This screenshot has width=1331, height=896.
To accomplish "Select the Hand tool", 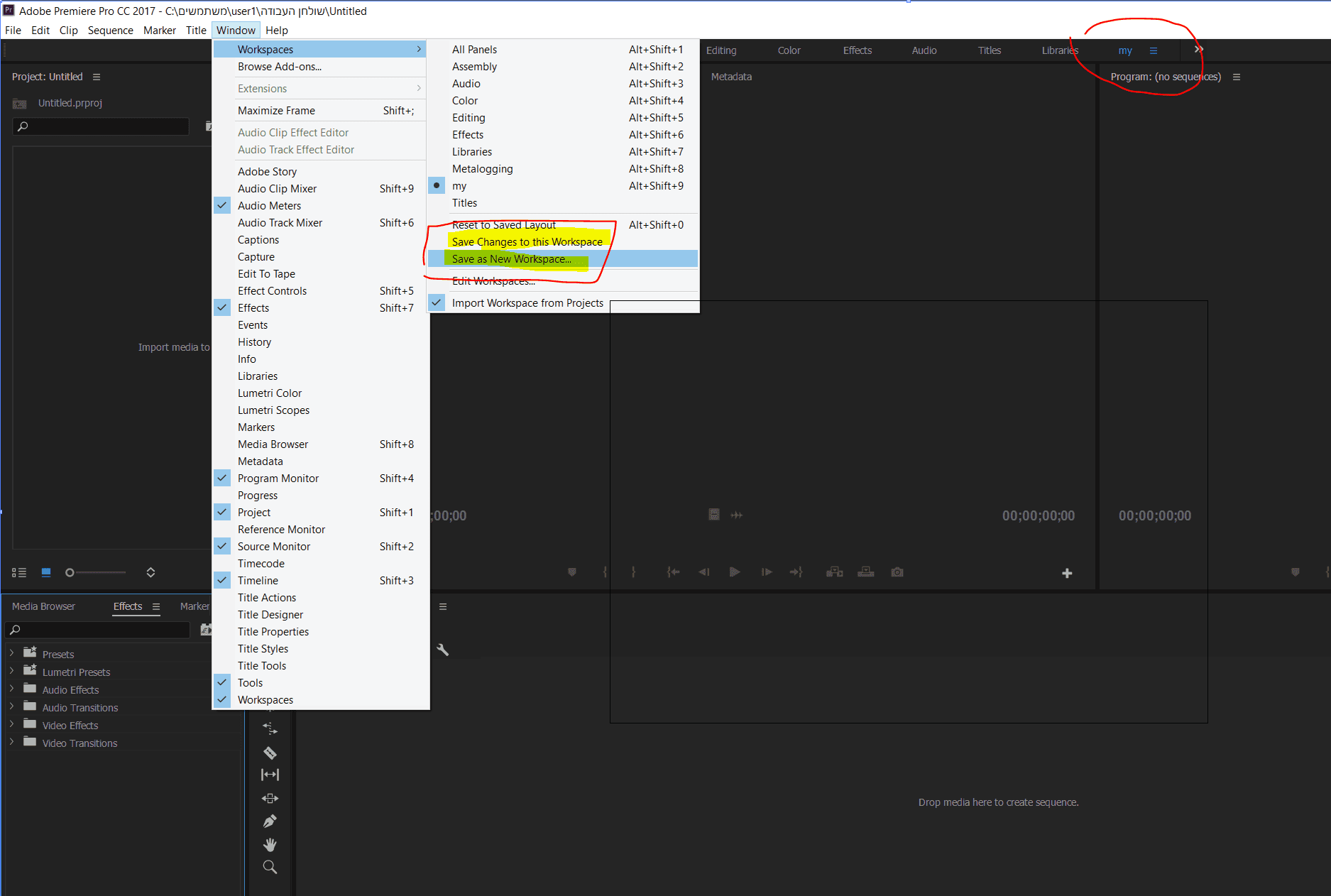I will (270, 844).
